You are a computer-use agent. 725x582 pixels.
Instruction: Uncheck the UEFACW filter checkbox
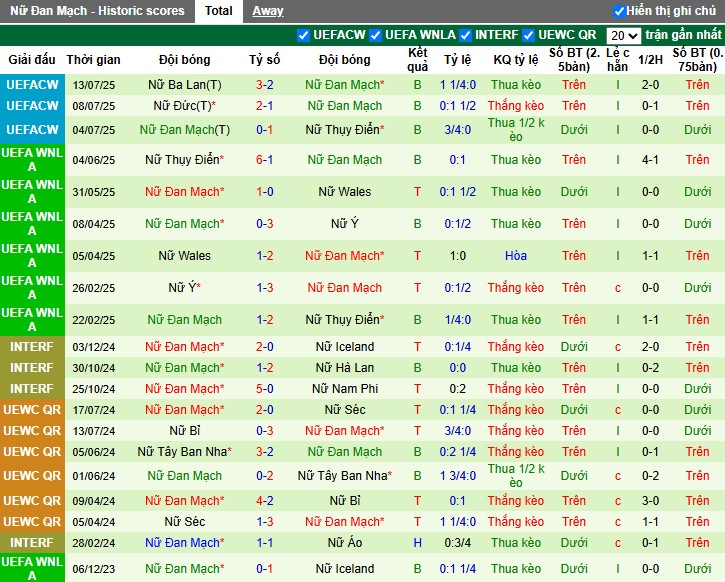[x=303, y=35]
